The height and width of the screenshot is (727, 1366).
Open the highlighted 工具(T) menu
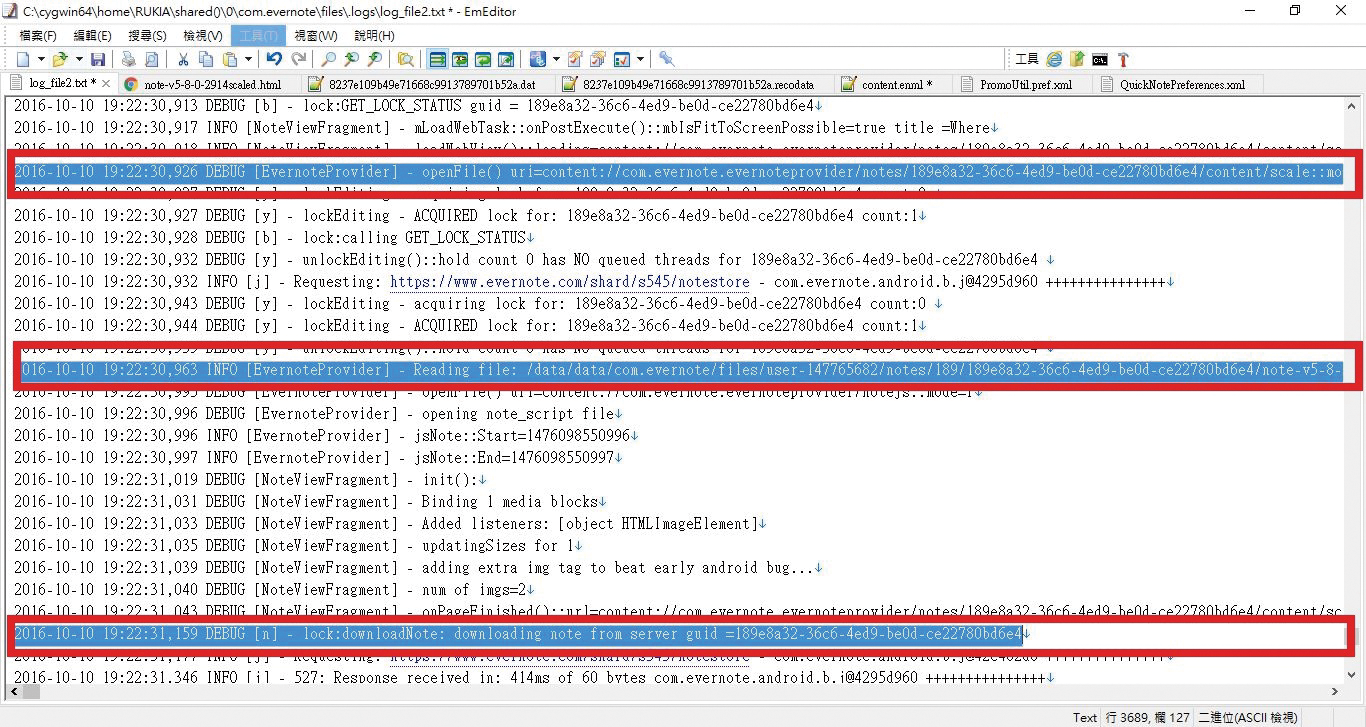(x=259, y=35)
